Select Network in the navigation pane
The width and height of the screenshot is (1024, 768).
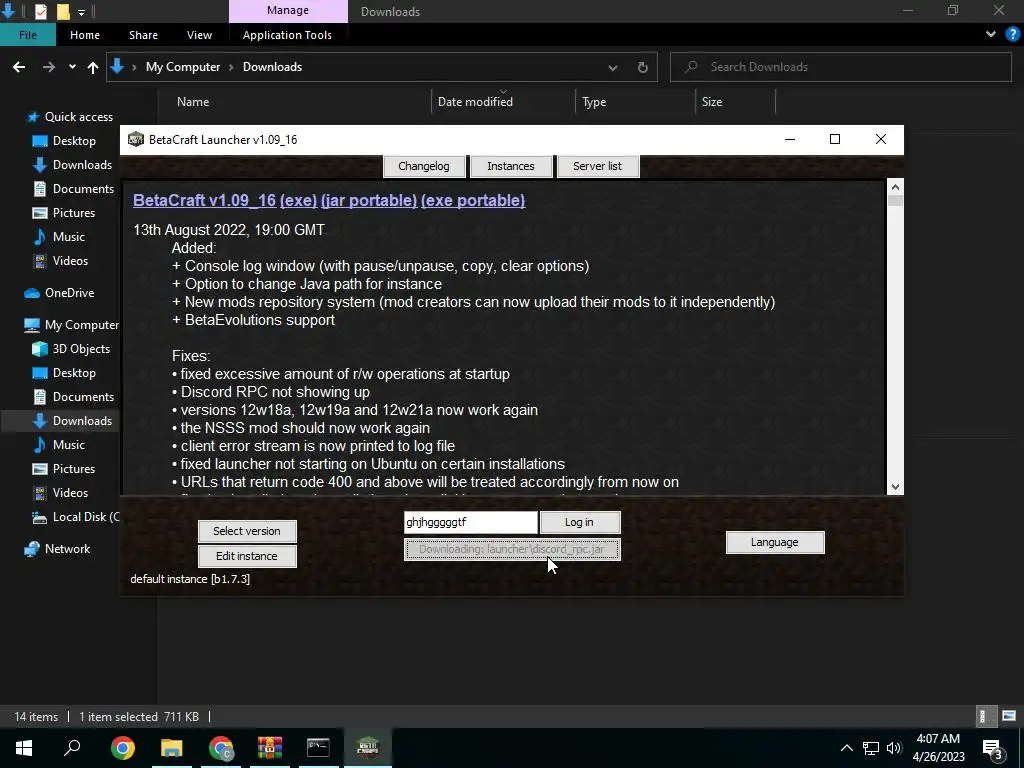pyautogui.click(x=67, y=549)
